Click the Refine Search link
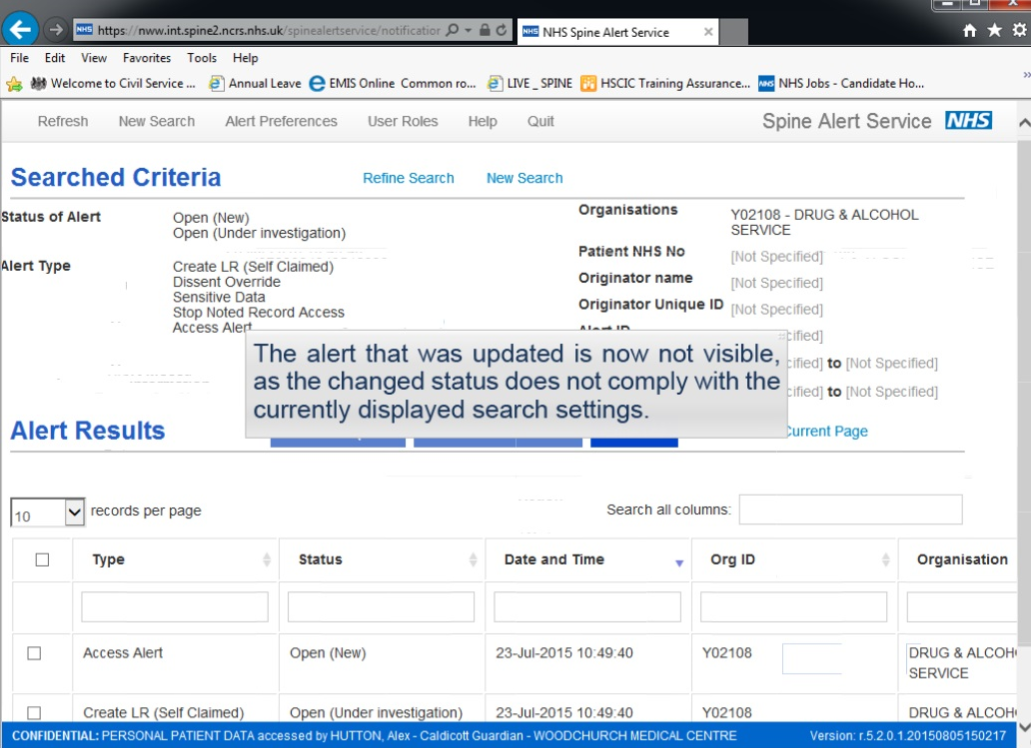 pos(408,178)
